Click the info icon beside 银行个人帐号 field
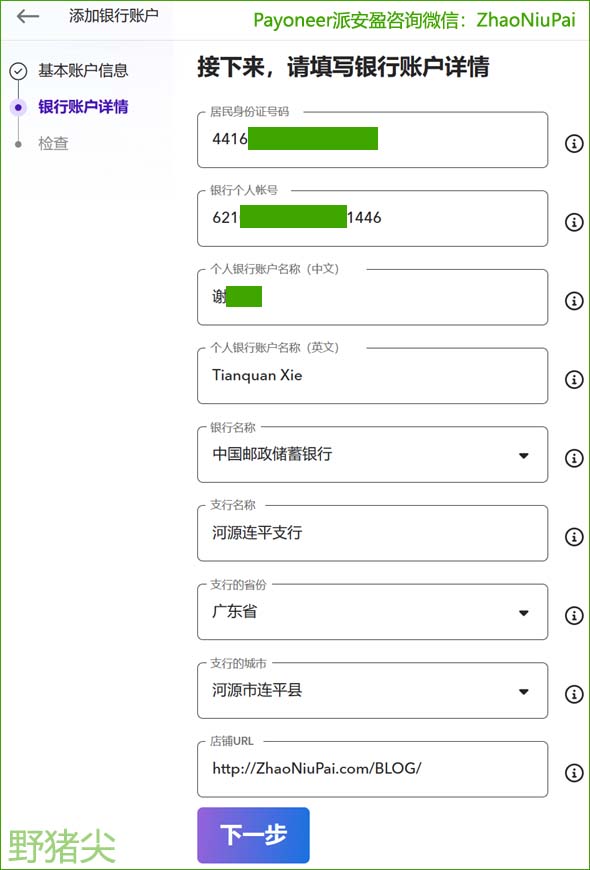The height and width of the screenshot is (870, 590). (x=574, y=222)
